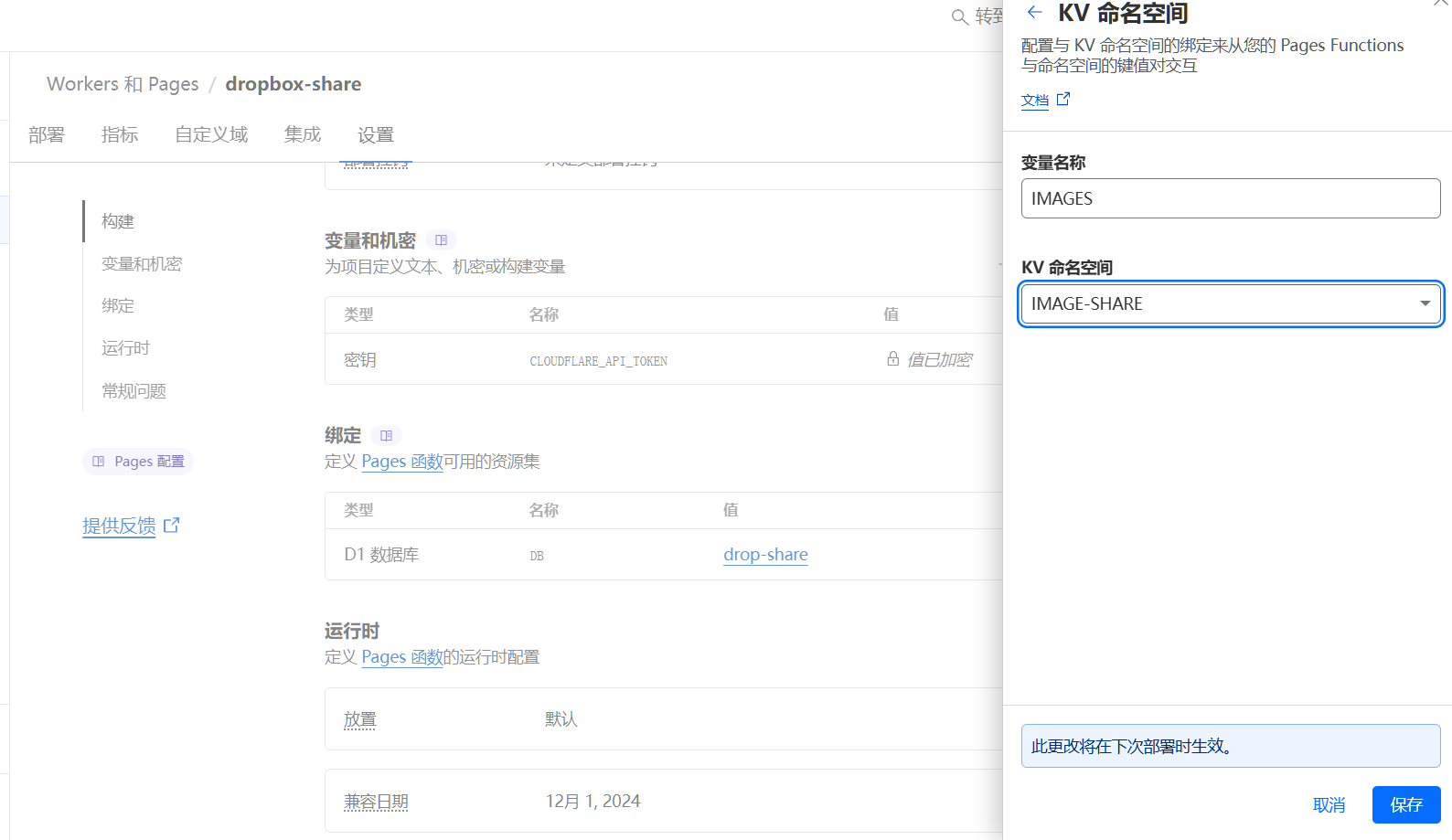This screenshot has height=840, width=1452.
Task: Open the drop-share database link
Action: point(765,555)
